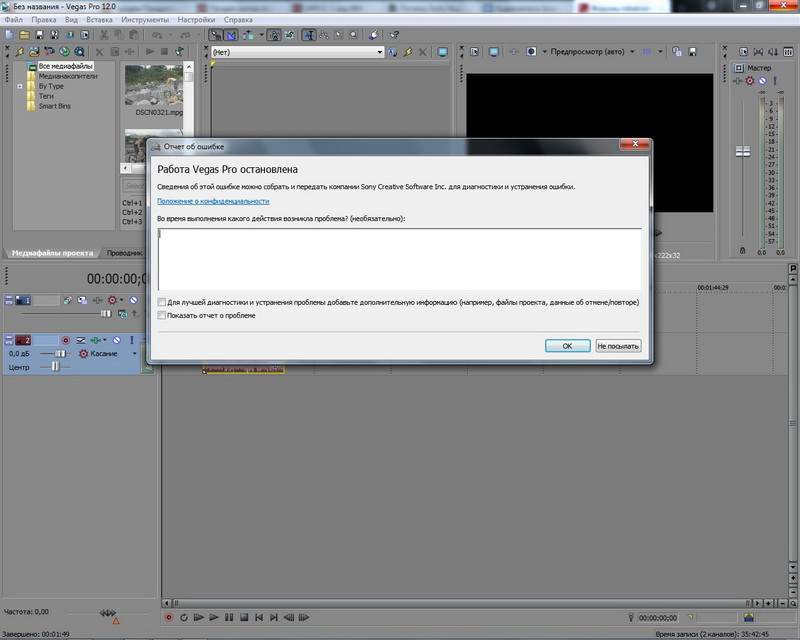Click the Open project folder icon
The width and height of the screenshot is (800, 640).
coord(23,35)
